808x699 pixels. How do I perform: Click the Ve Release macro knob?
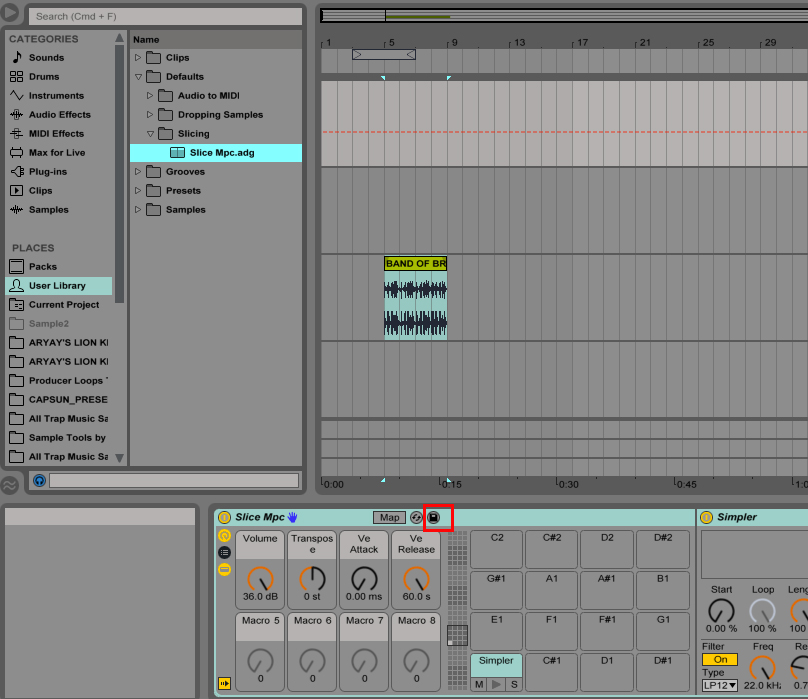pyautogui.click(x=416, y=579)
